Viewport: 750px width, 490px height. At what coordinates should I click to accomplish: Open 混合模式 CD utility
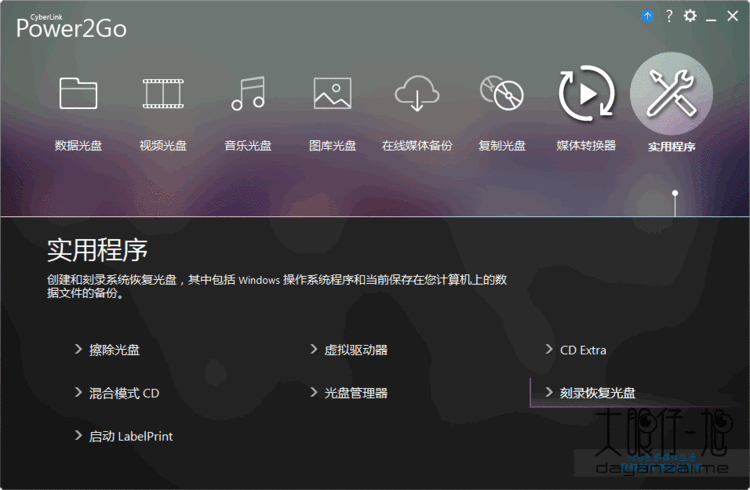[x=124, y=393]
